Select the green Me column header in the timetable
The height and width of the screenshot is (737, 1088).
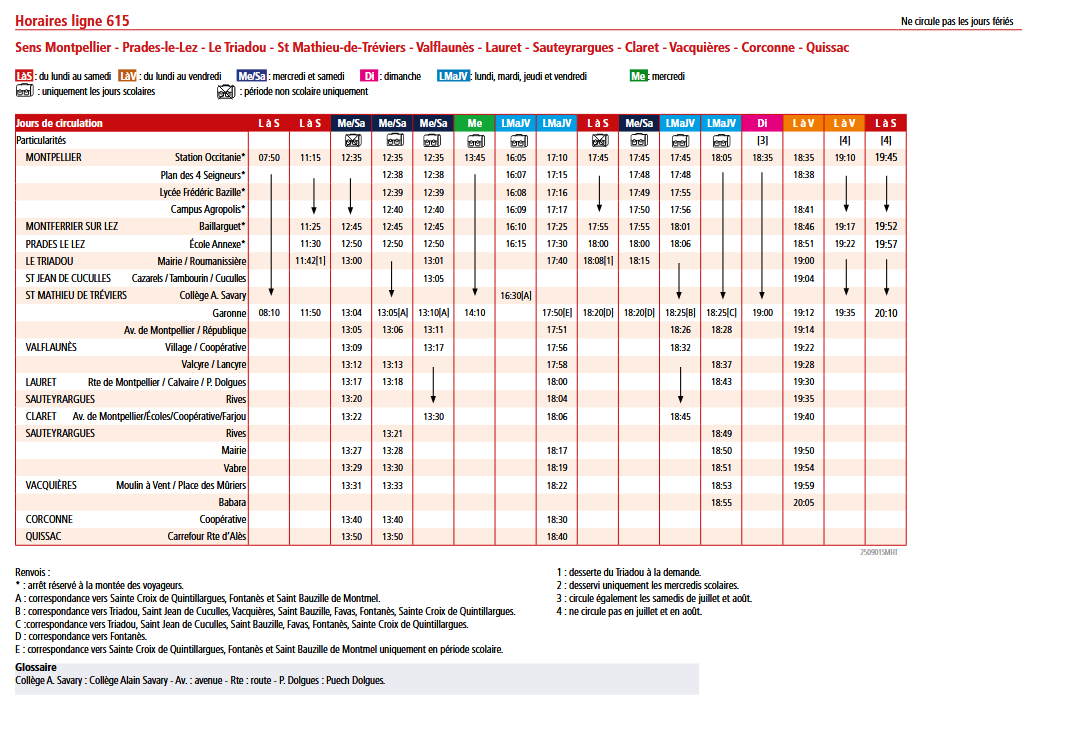point(474,123)
